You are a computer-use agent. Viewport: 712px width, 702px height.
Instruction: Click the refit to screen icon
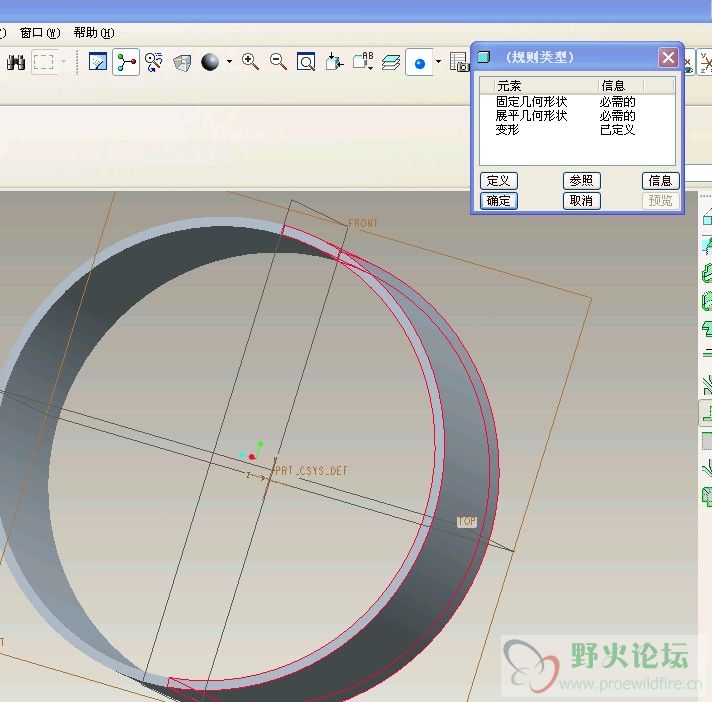click(307, 62)
